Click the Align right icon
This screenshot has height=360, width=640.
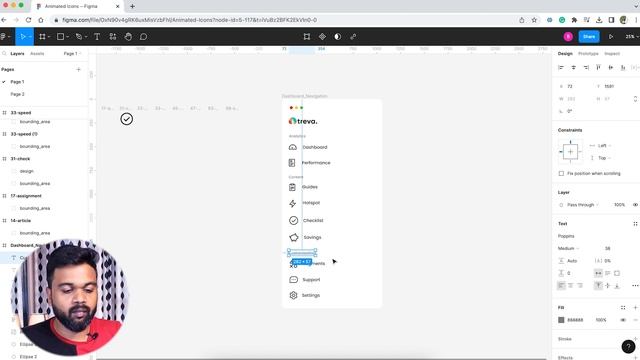(x=586, y=67)
